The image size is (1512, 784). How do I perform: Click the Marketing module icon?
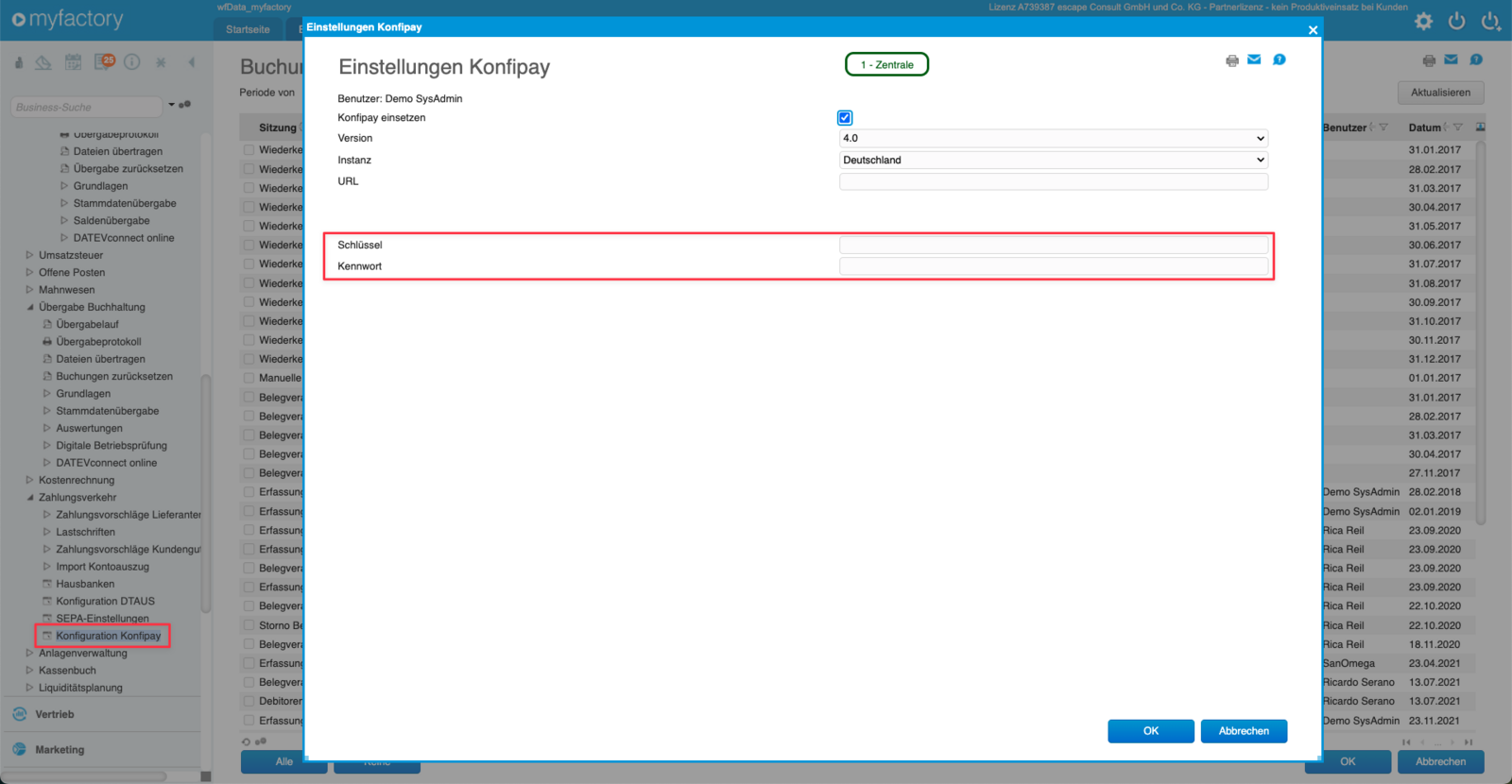coord(19,749)
